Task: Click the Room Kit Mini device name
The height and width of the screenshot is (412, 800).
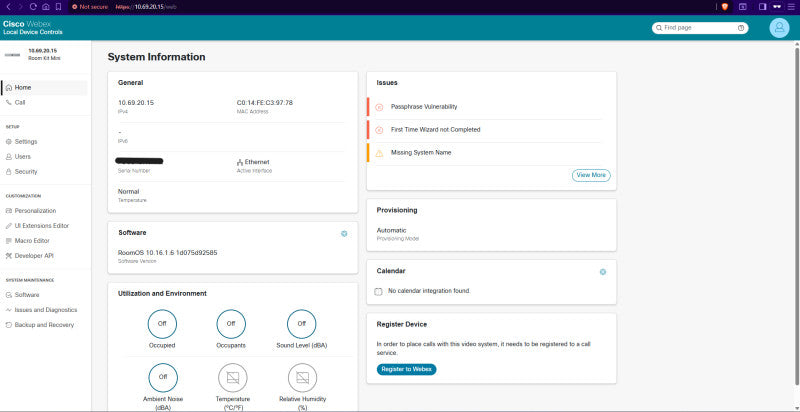Action: pos(44,59)
